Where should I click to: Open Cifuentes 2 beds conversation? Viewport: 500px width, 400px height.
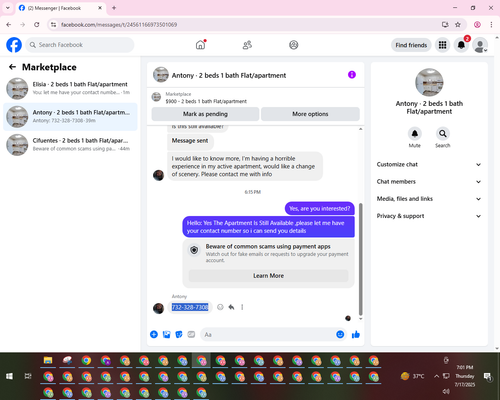pos(70,145)
